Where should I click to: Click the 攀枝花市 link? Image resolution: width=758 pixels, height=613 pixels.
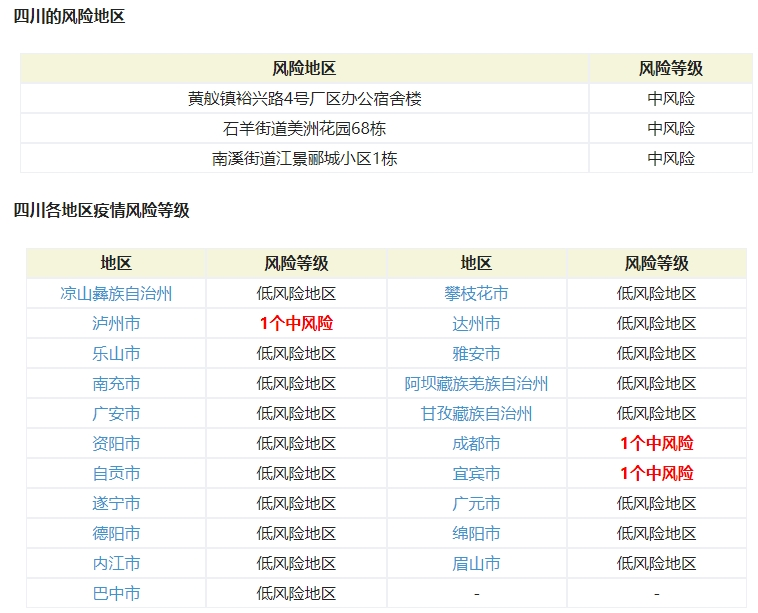(476, 294)
